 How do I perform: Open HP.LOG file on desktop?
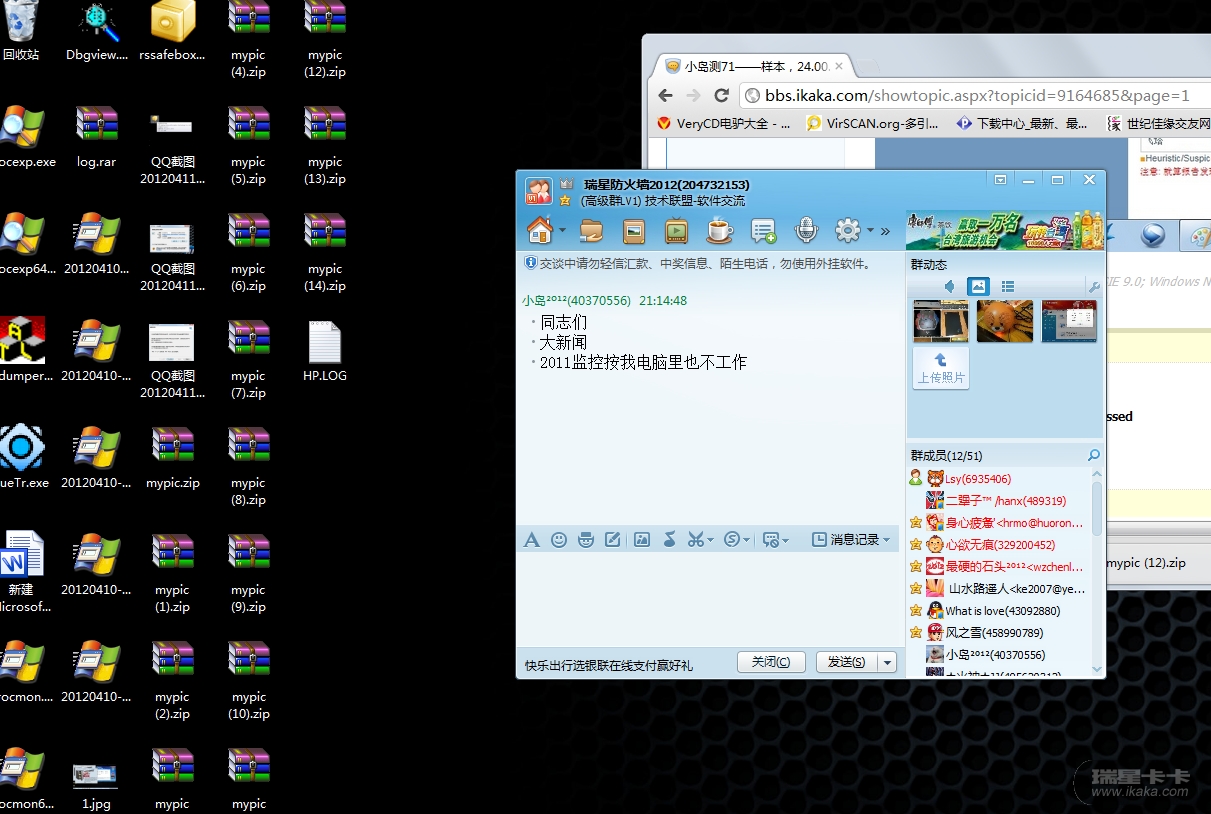tap(325, 352)
